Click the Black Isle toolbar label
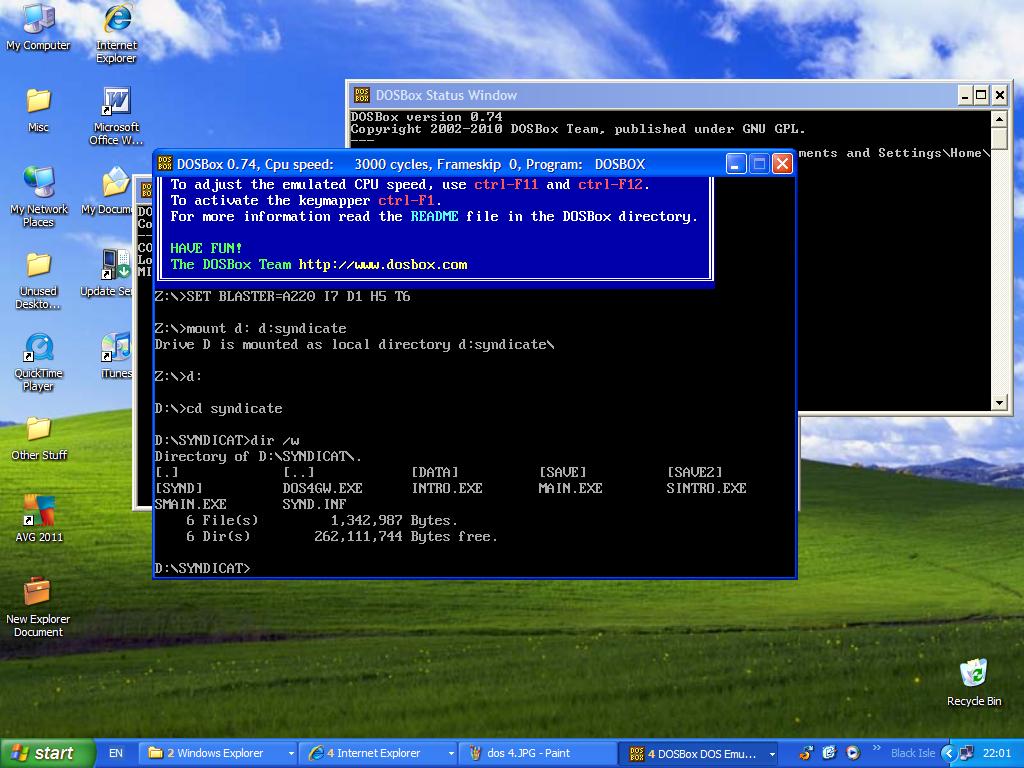 click(x=912, y=753)
